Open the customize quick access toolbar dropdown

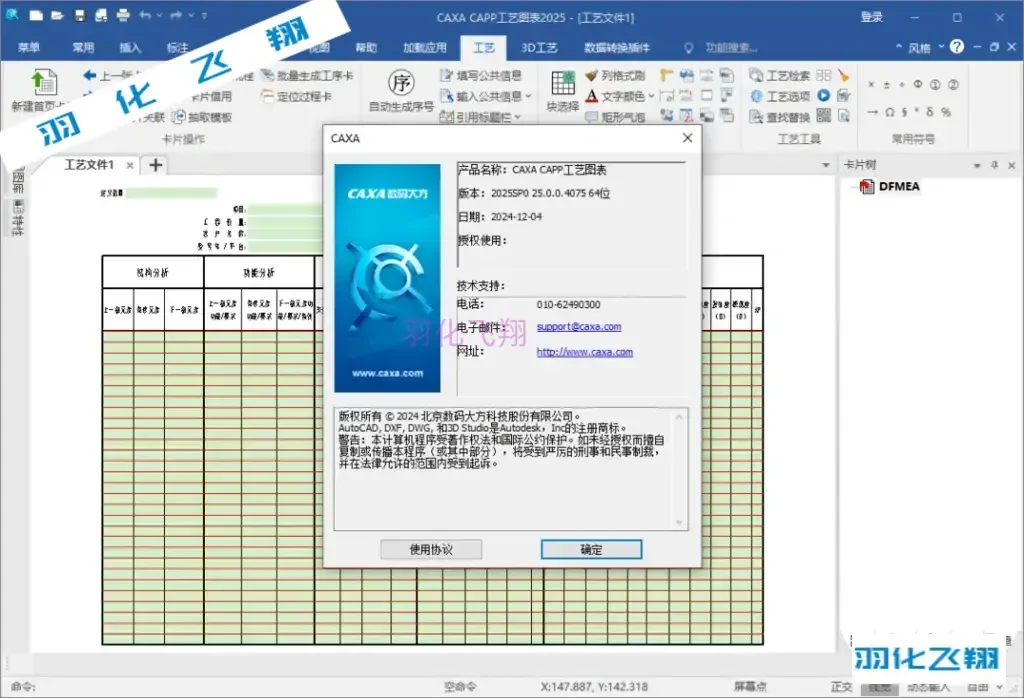204,16
